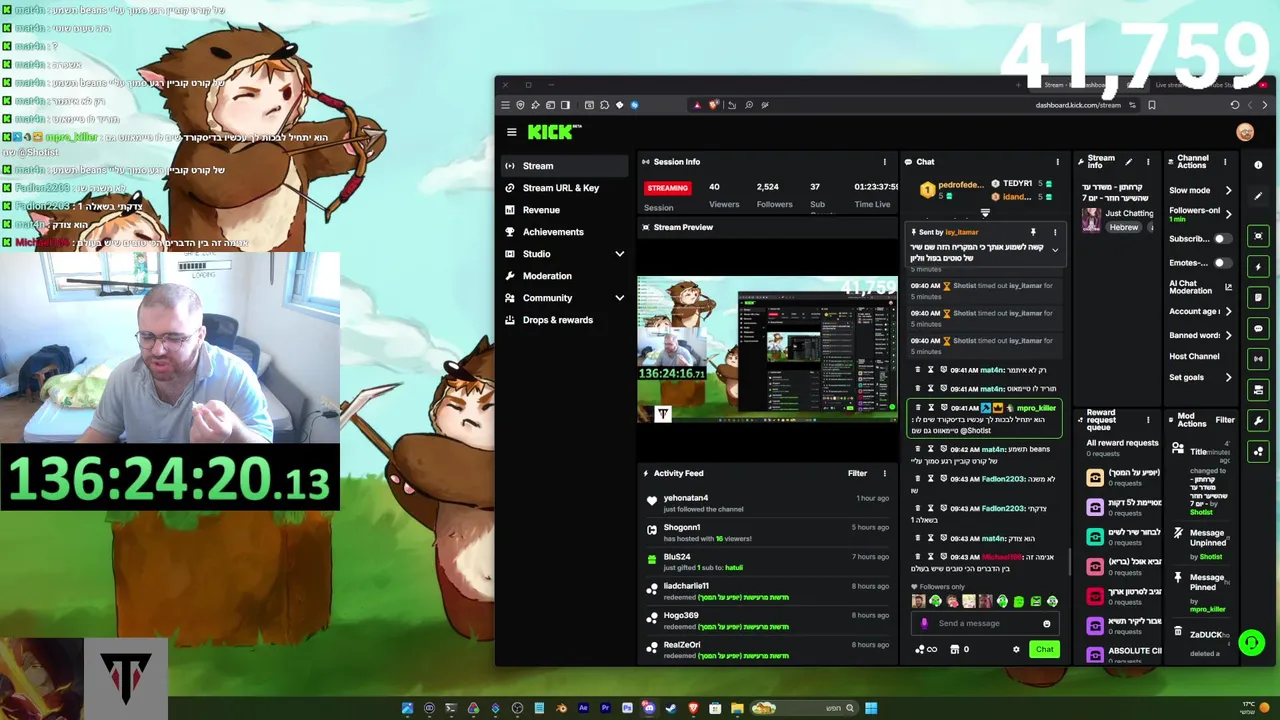Expand Banned words settings

[1228, 335]
